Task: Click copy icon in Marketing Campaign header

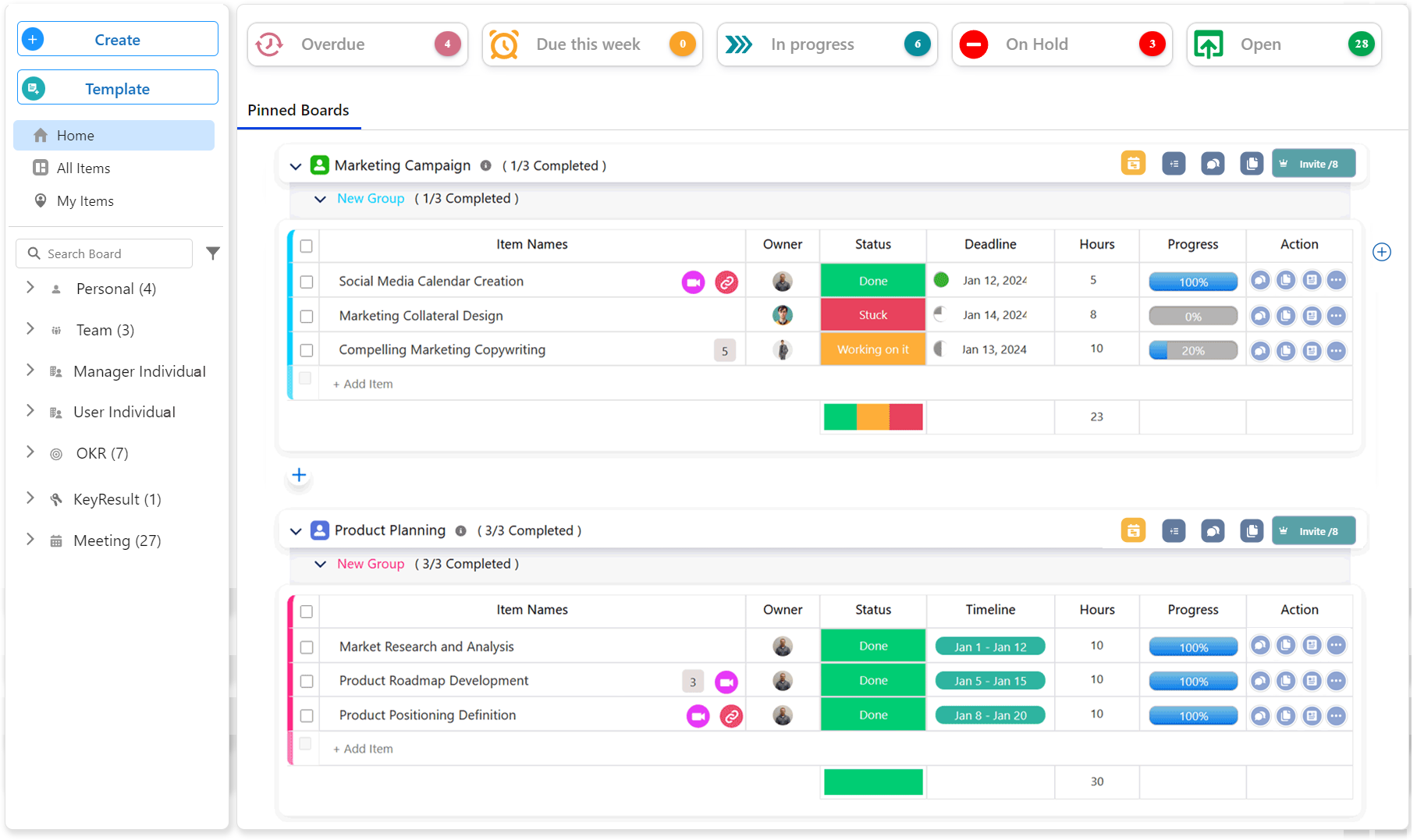Action: pos(1252,164)
